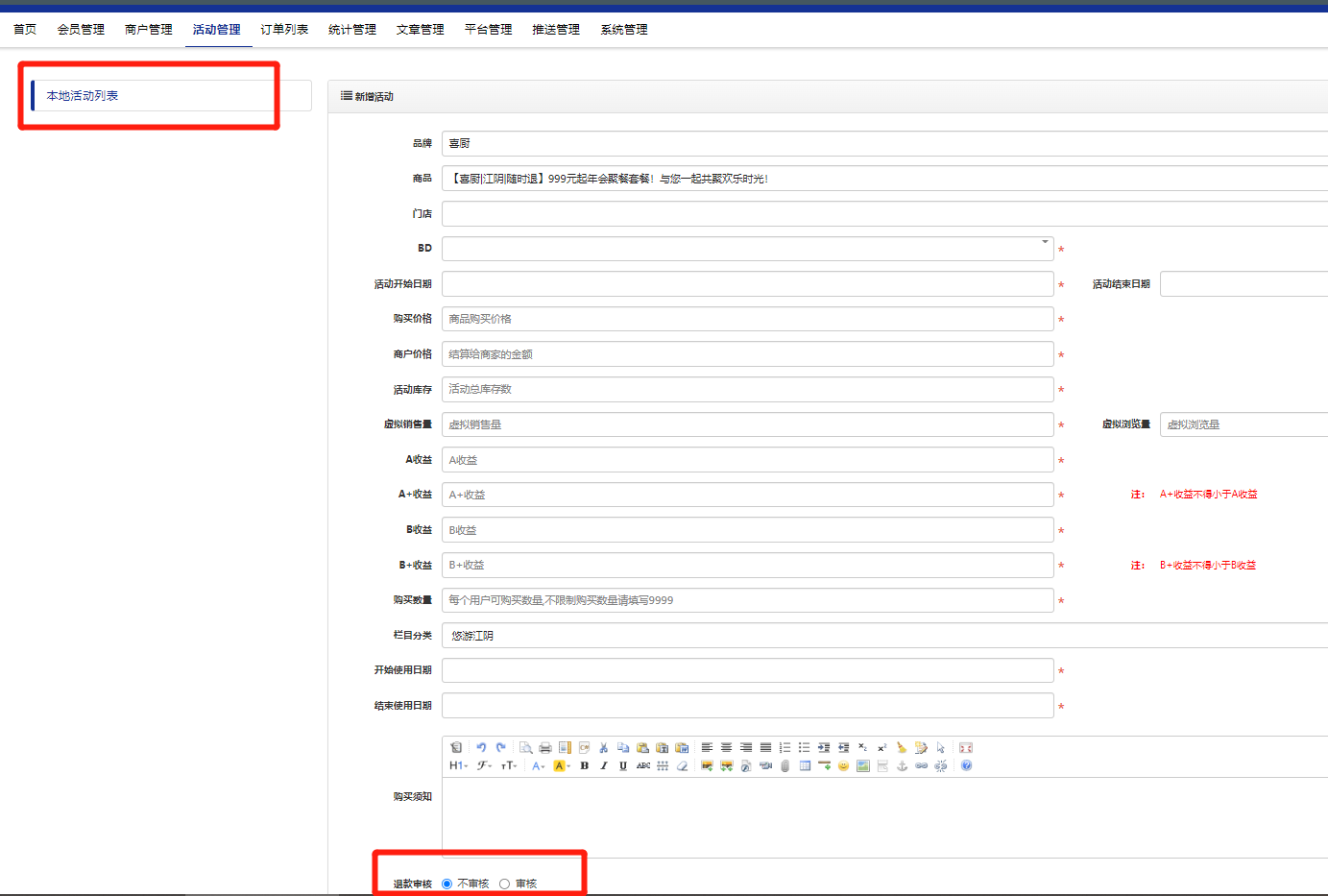
Task: Click the 活动库存 input field
Action: coord(747,389)
